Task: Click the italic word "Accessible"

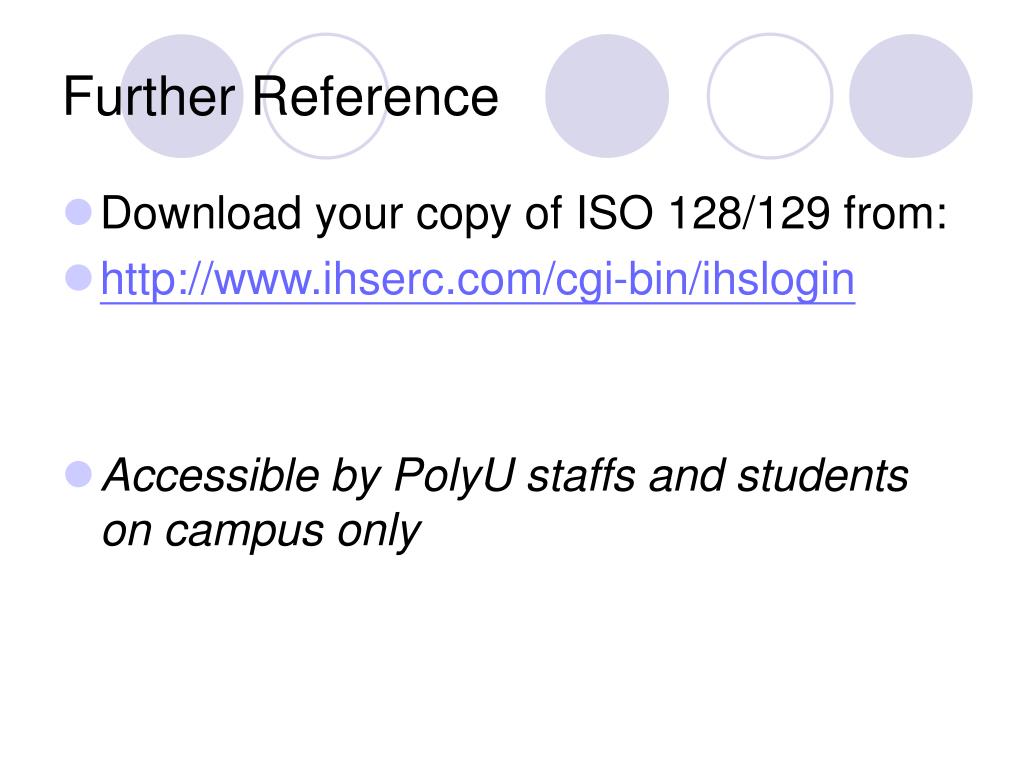Action: point(210,475)
